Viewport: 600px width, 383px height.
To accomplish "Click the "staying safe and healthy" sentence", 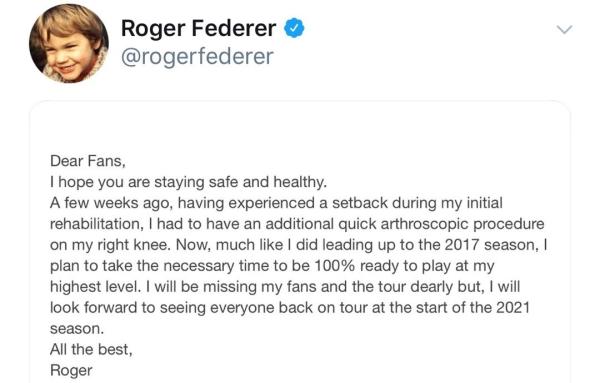I will tap(241, 183).
